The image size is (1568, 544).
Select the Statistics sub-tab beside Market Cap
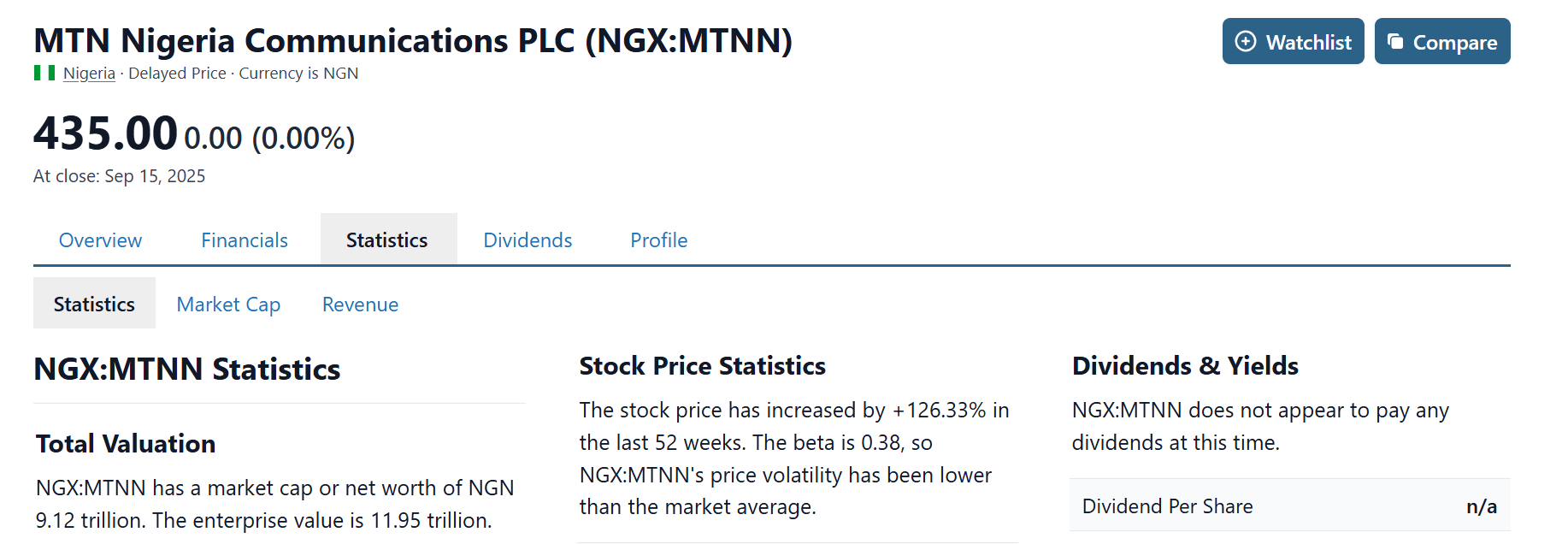coord(94,305)
